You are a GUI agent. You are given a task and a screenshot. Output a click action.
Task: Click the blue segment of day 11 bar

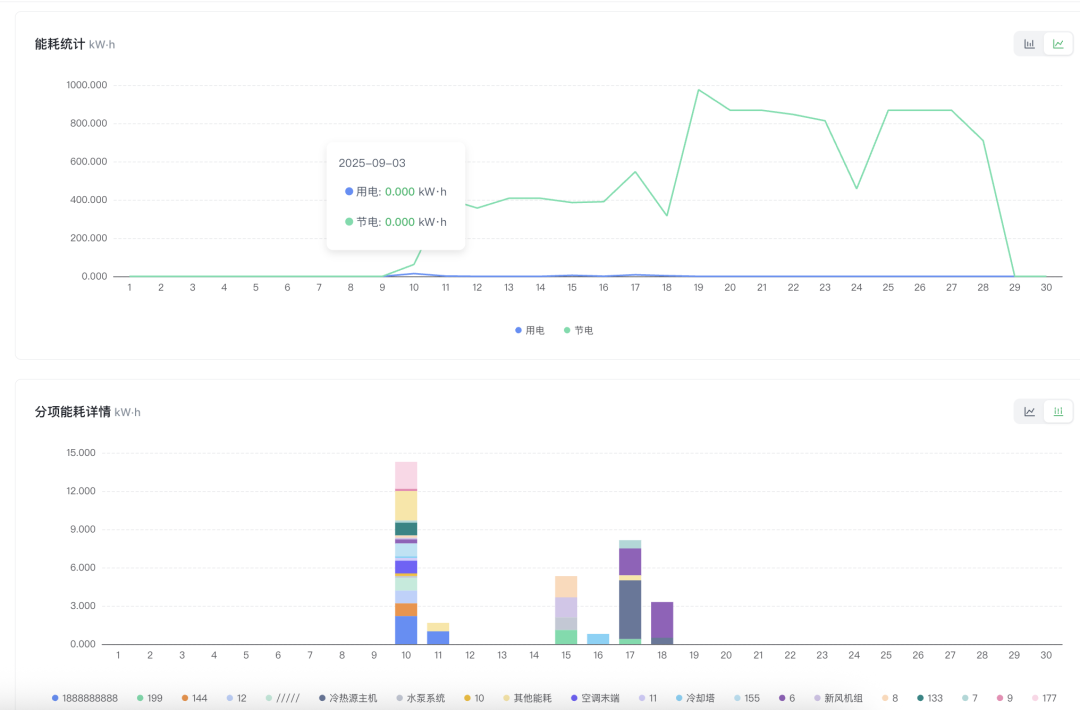438,638
